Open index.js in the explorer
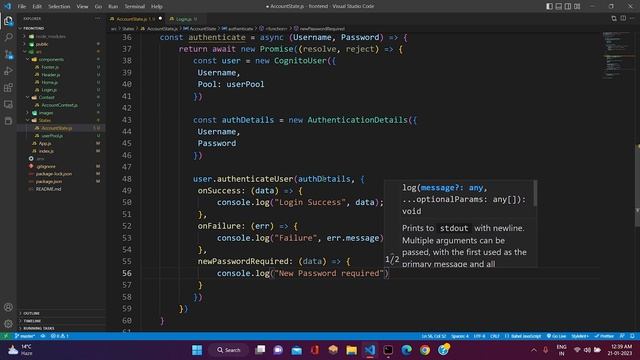 tap(46, 151)
